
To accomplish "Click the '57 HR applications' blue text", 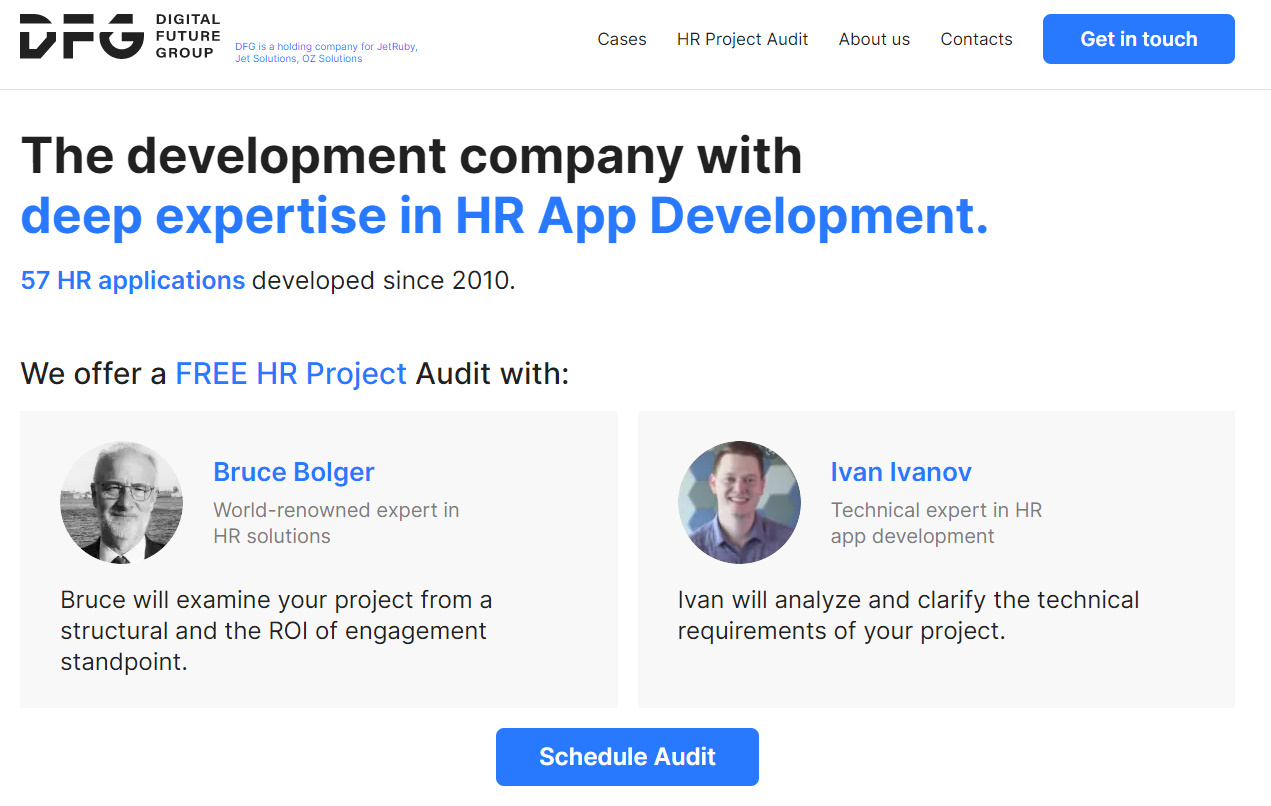I will point(133,281).
